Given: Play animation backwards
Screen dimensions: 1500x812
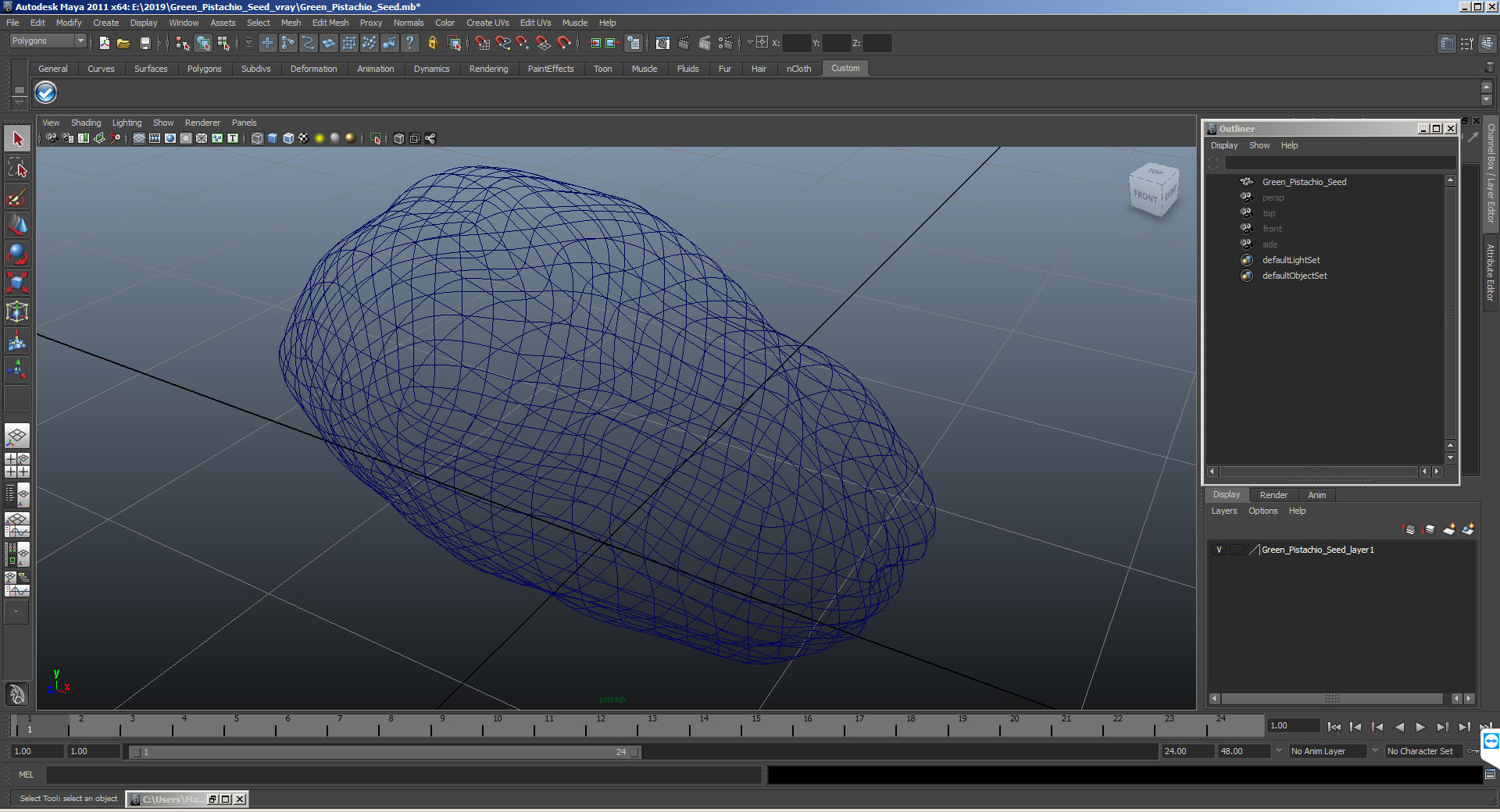Looking at the screenshot, I should click(x=1399, y=727).
